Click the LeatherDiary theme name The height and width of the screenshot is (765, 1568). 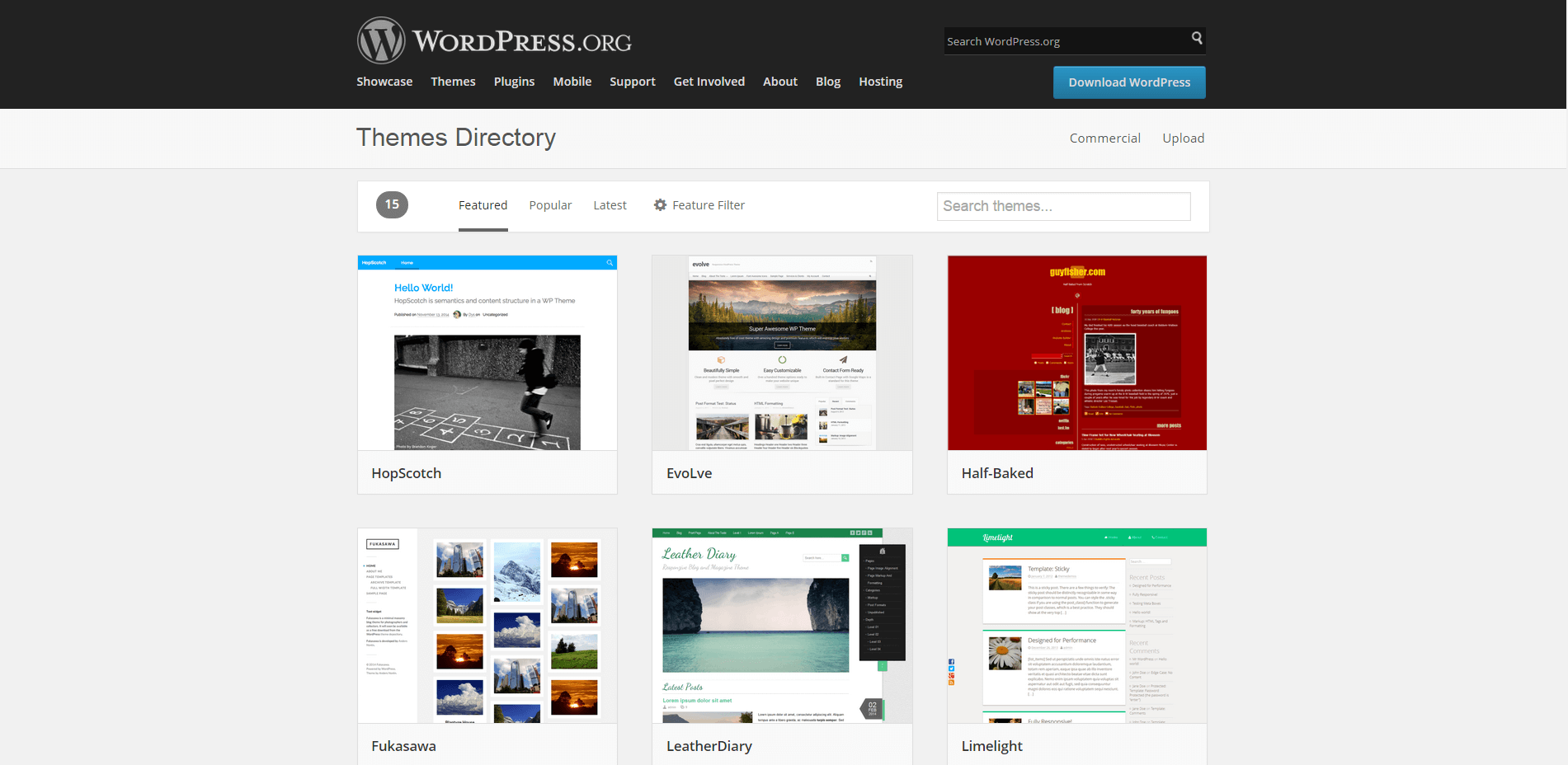pyautogui.click(x=709, y=746)
